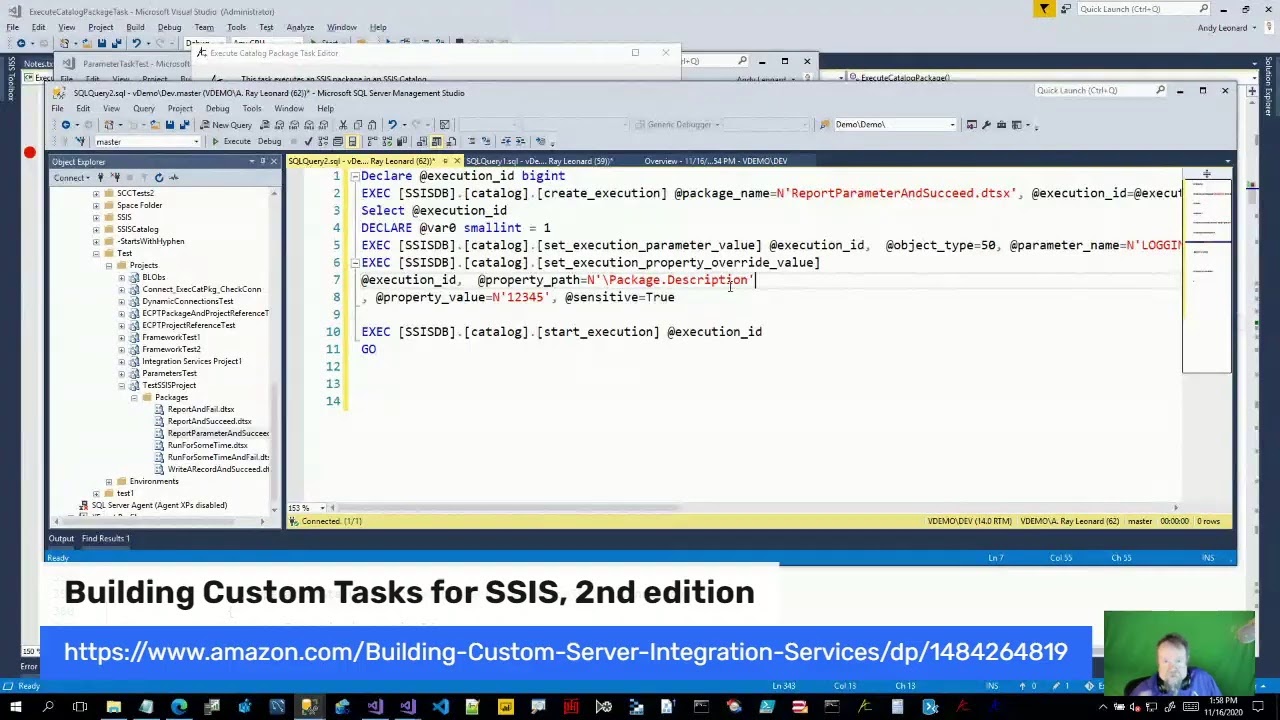This screenshot has height=720, width=1280.
Task: Open the Connect dropdown in Object Explorer
Action: [x=72, y=178]
